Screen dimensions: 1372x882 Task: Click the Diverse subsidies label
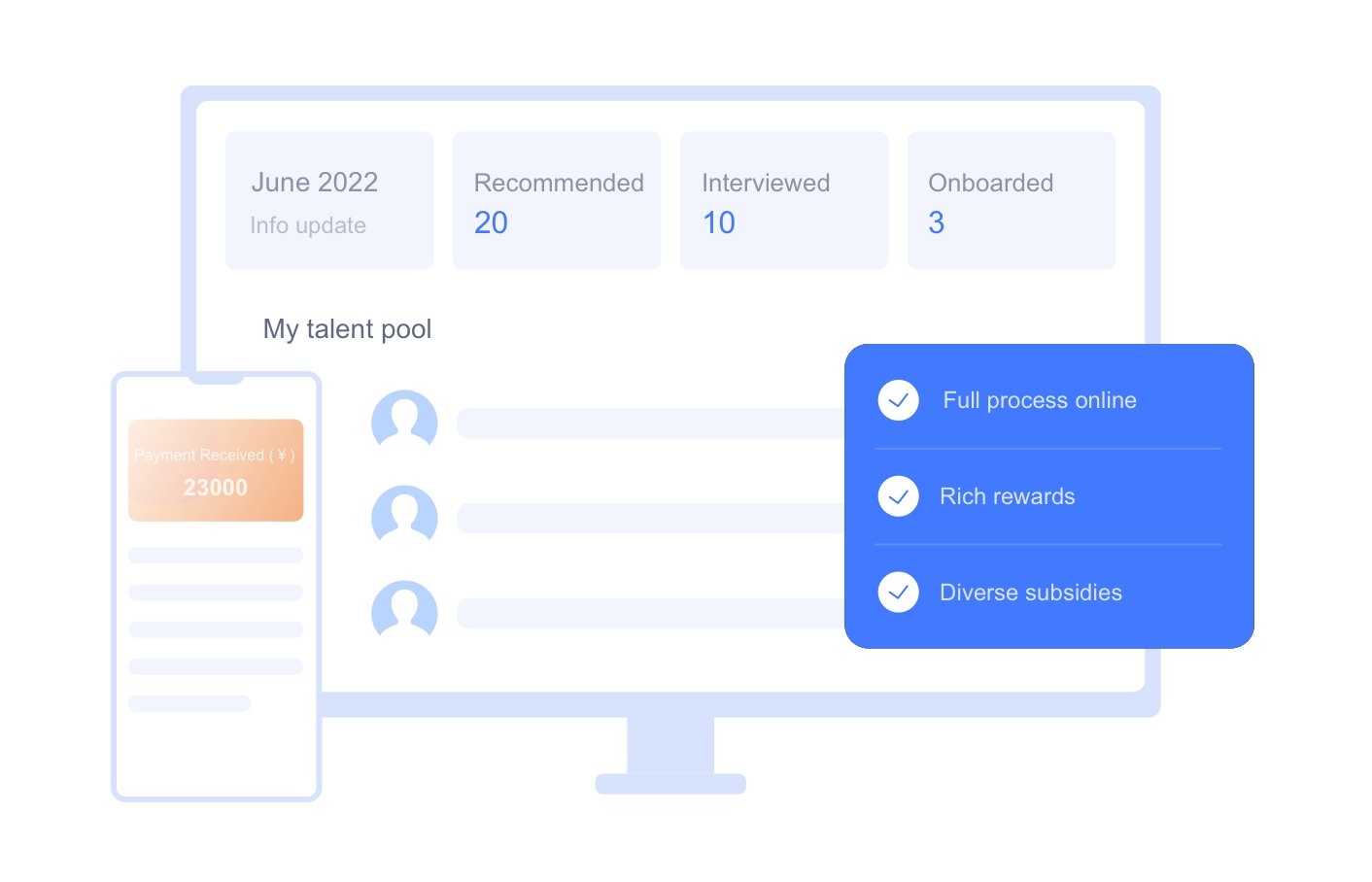click(x=1031, y=593)
